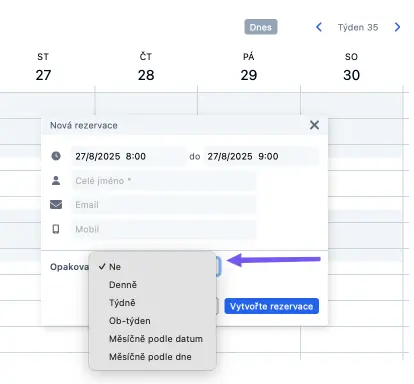Go to the previous week with left chevron

click(x=319, y=27)
